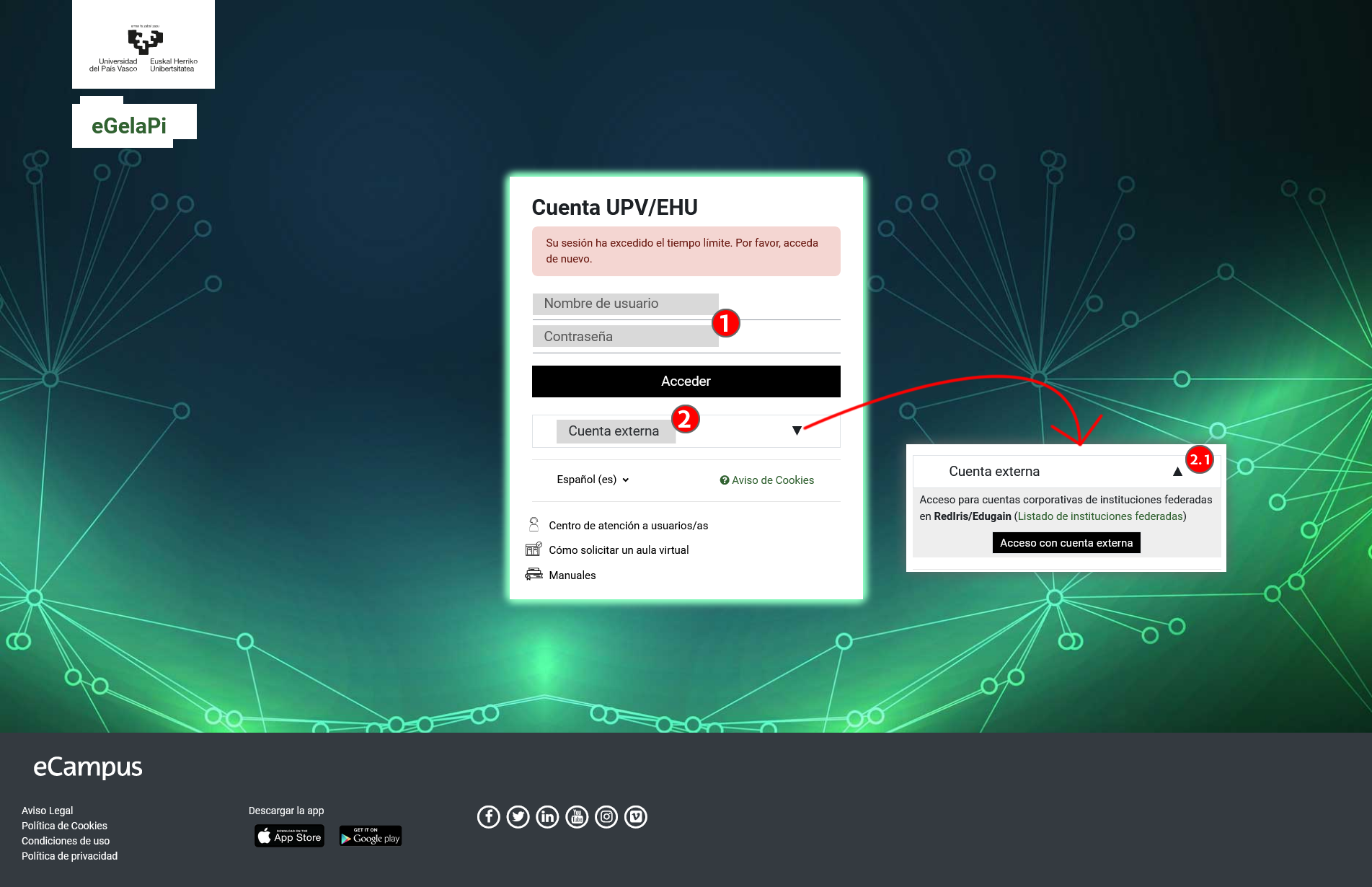Click the App Store download badge
Viewport: 1372px width, 887px height.
coord(288,836)
